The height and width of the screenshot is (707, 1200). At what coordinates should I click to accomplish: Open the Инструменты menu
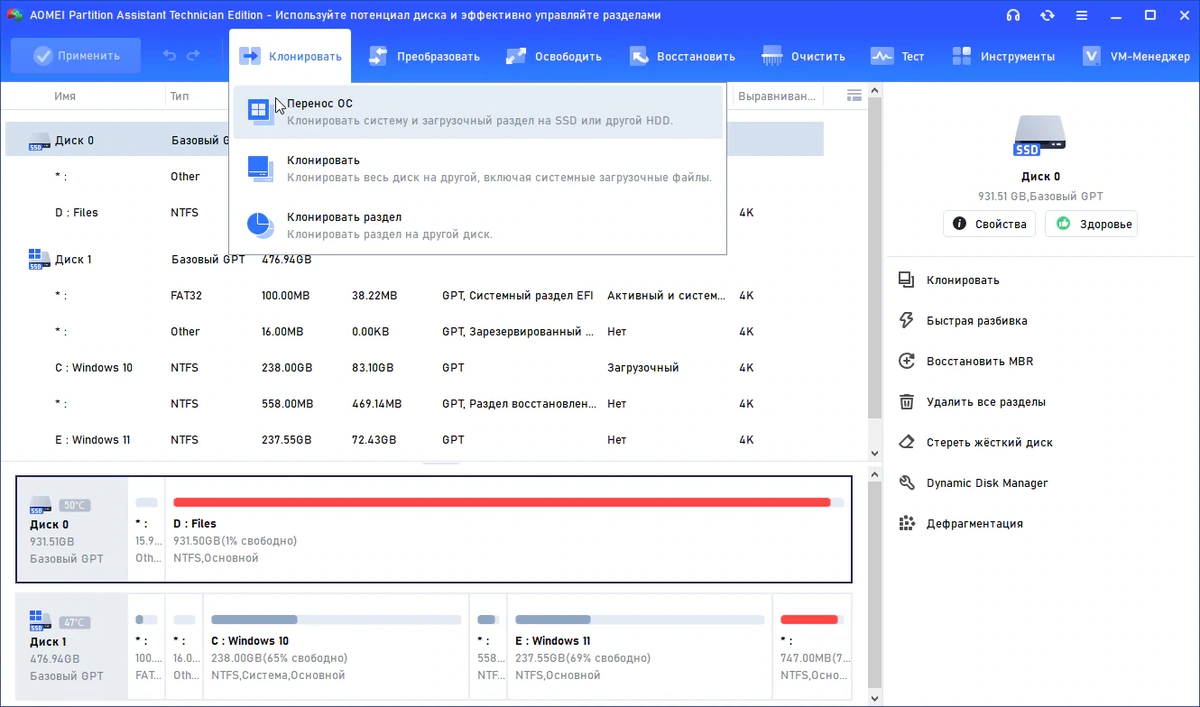pos(1003,56)
